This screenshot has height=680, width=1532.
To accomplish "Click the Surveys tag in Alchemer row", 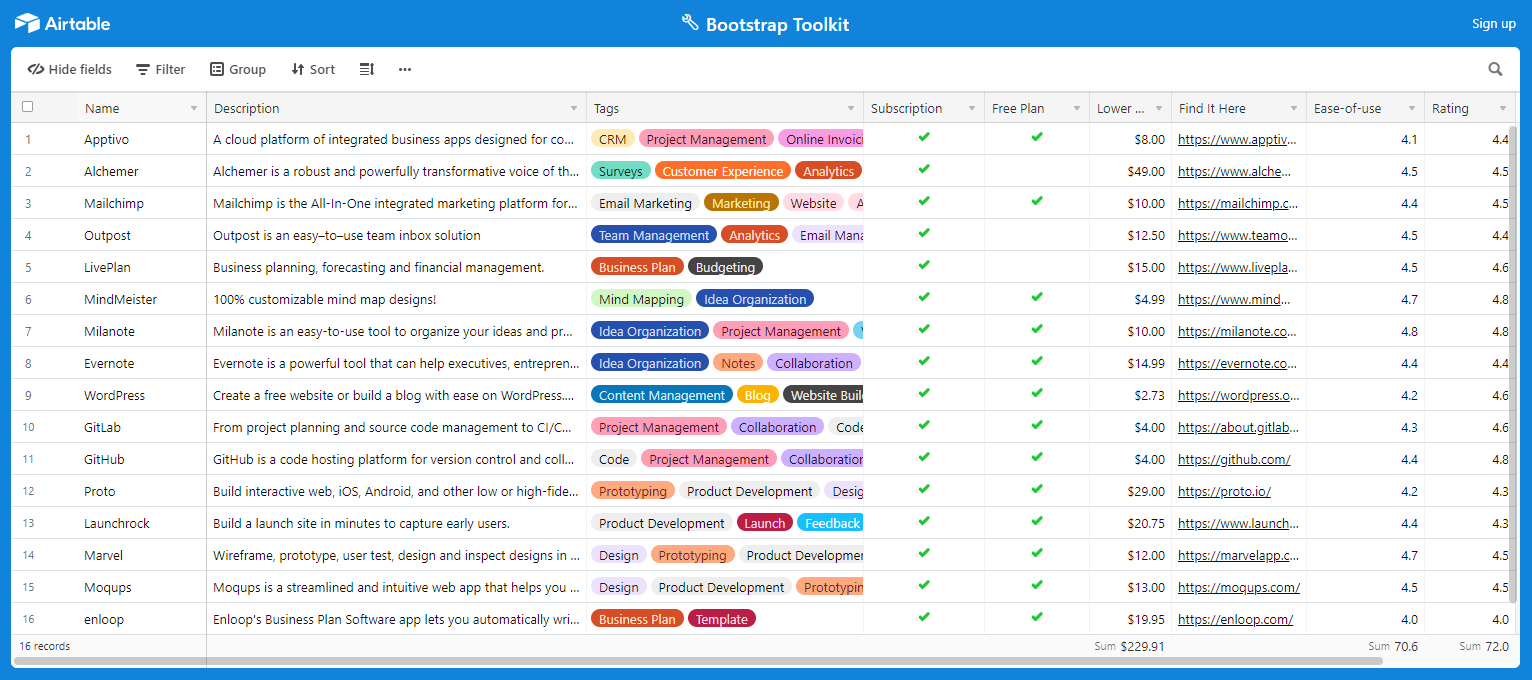I will coord(621,171).
